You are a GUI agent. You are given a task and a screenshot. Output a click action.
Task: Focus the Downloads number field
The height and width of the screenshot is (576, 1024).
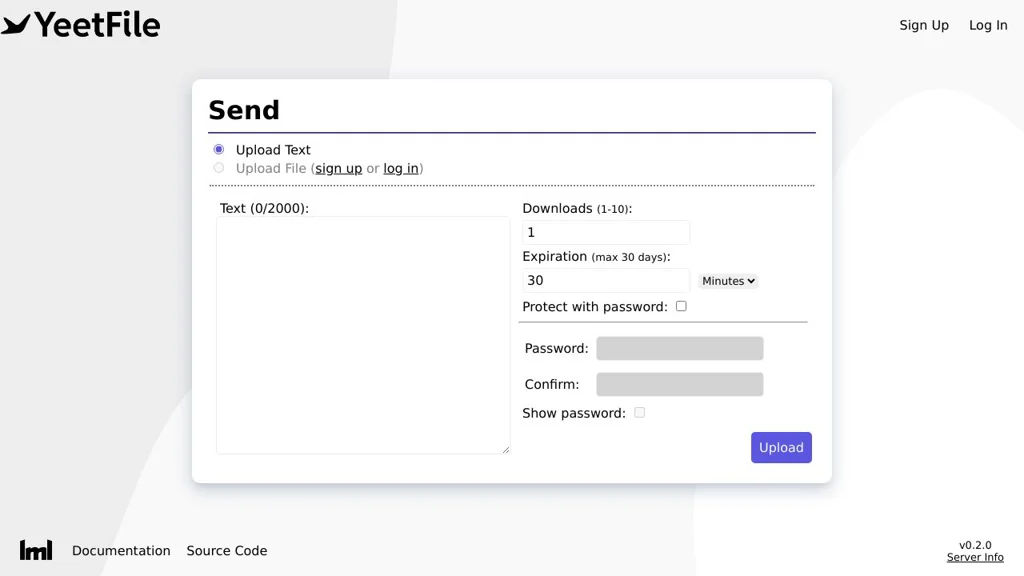tap(606, 232)
